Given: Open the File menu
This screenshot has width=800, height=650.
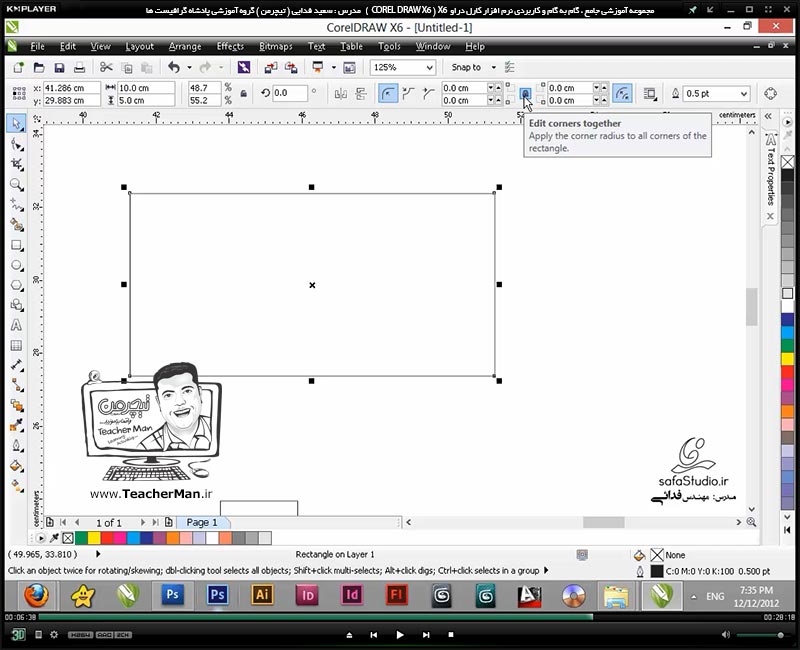Looking at the screenshot, I should click(x=37, y=46).
